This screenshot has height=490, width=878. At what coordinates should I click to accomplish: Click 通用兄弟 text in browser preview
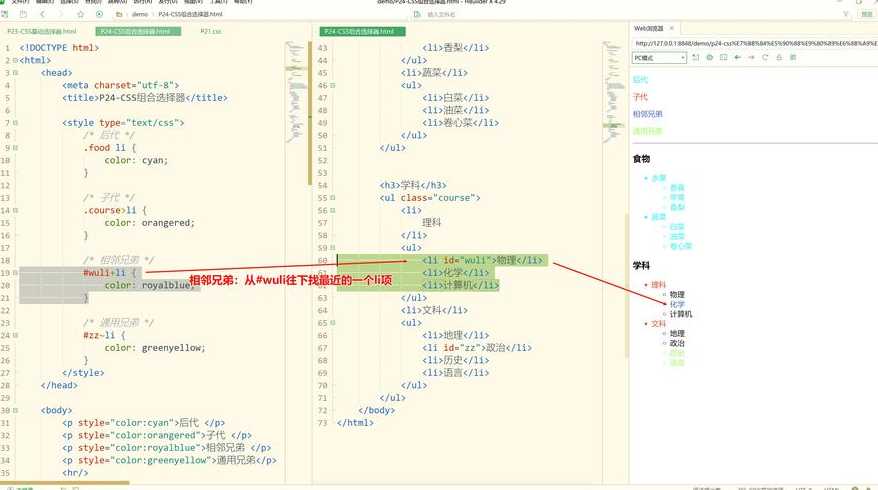click(x=647, y=131)
